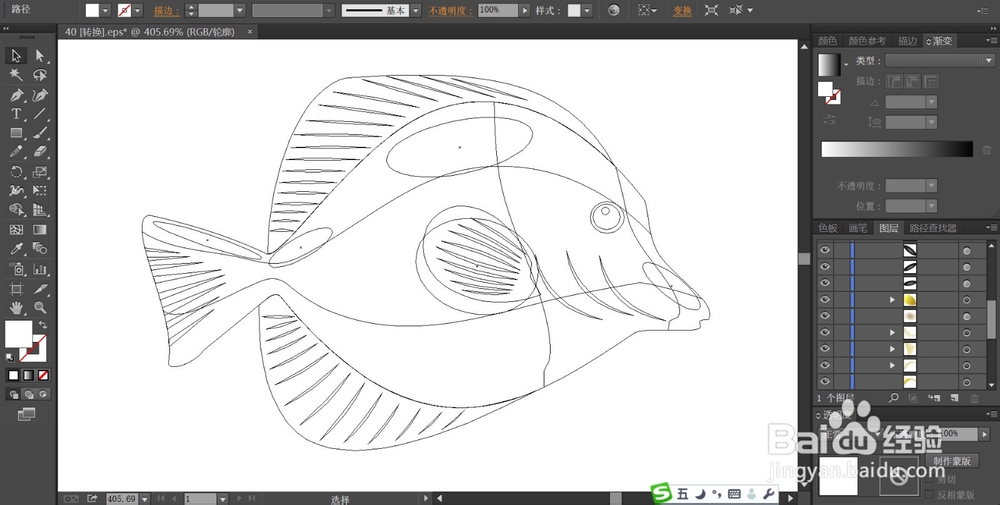Switch to the 路径查找器 panel tab

tap(933, 228)
